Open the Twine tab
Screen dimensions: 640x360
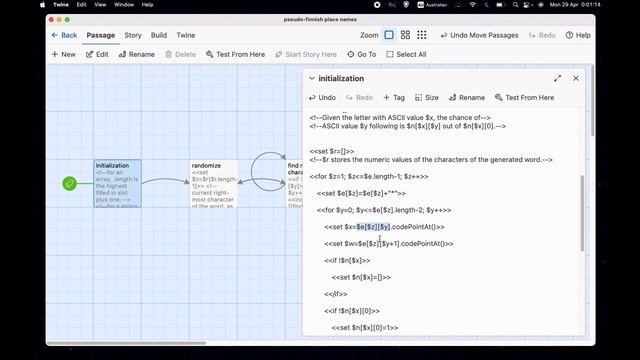pos(186,35)
